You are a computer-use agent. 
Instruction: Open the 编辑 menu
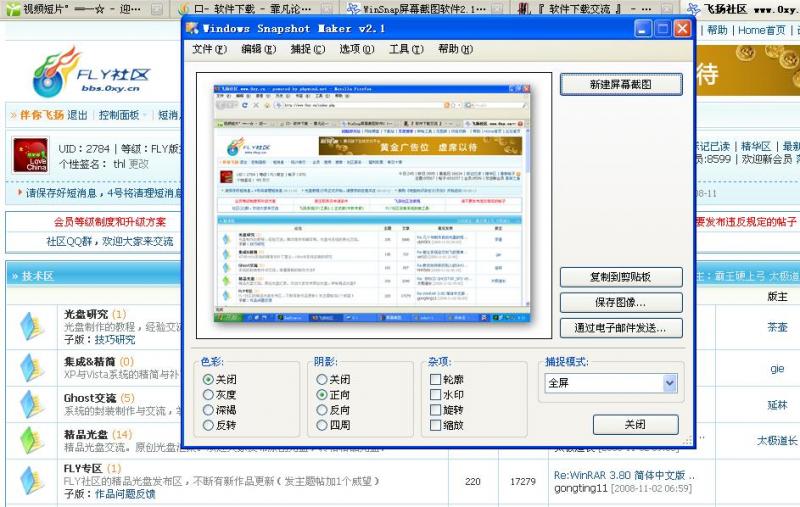point(258,49)
